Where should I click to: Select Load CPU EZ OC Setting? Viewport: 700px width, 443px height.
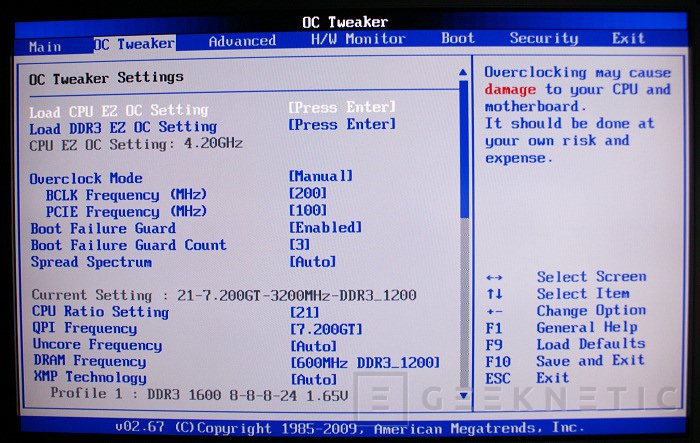[x=119, y=110]
